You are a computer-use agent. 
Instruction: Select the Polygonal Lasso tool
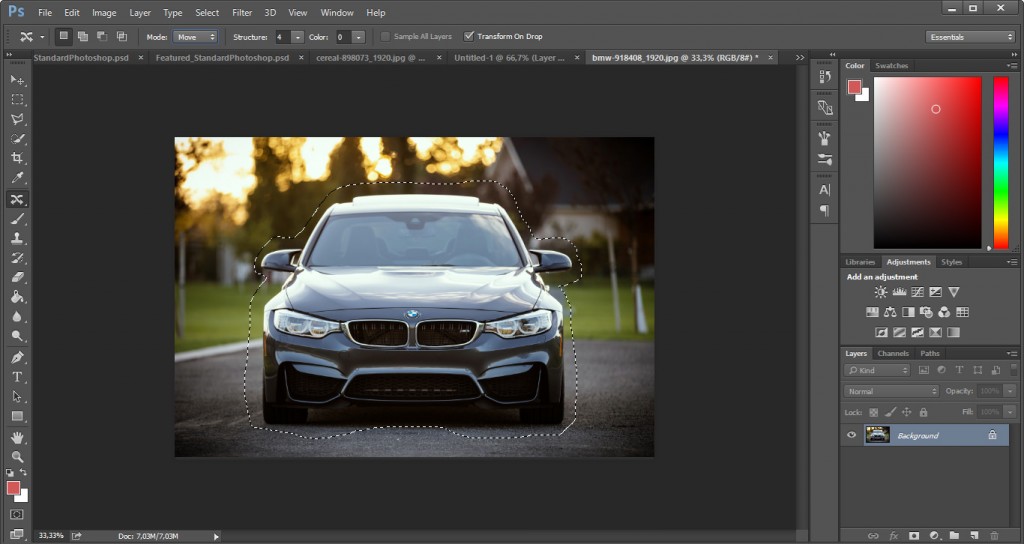(17, 119)
